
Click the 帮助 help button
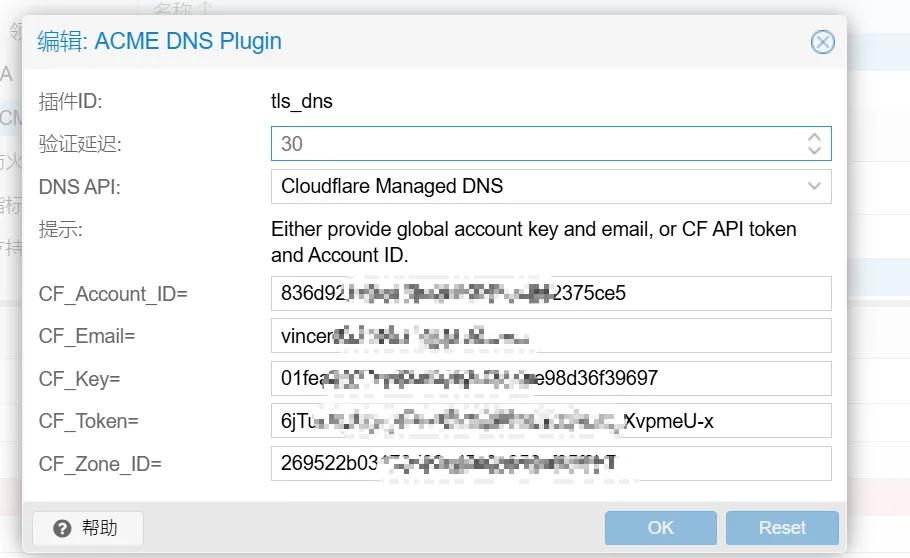(88, 528)
